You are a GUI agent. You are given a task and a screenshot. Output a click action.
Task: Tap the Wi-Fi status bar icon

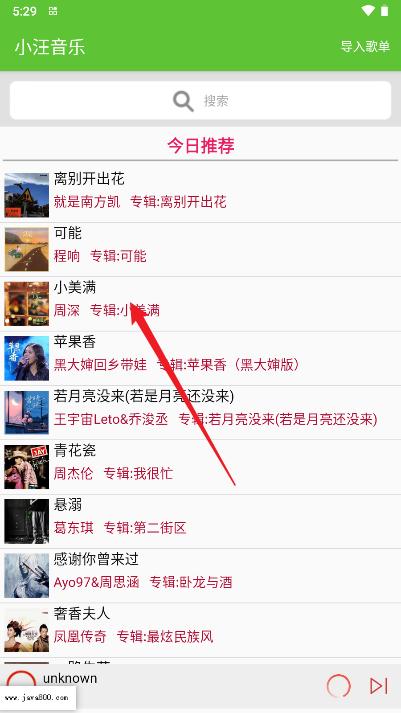pos(367,11)
